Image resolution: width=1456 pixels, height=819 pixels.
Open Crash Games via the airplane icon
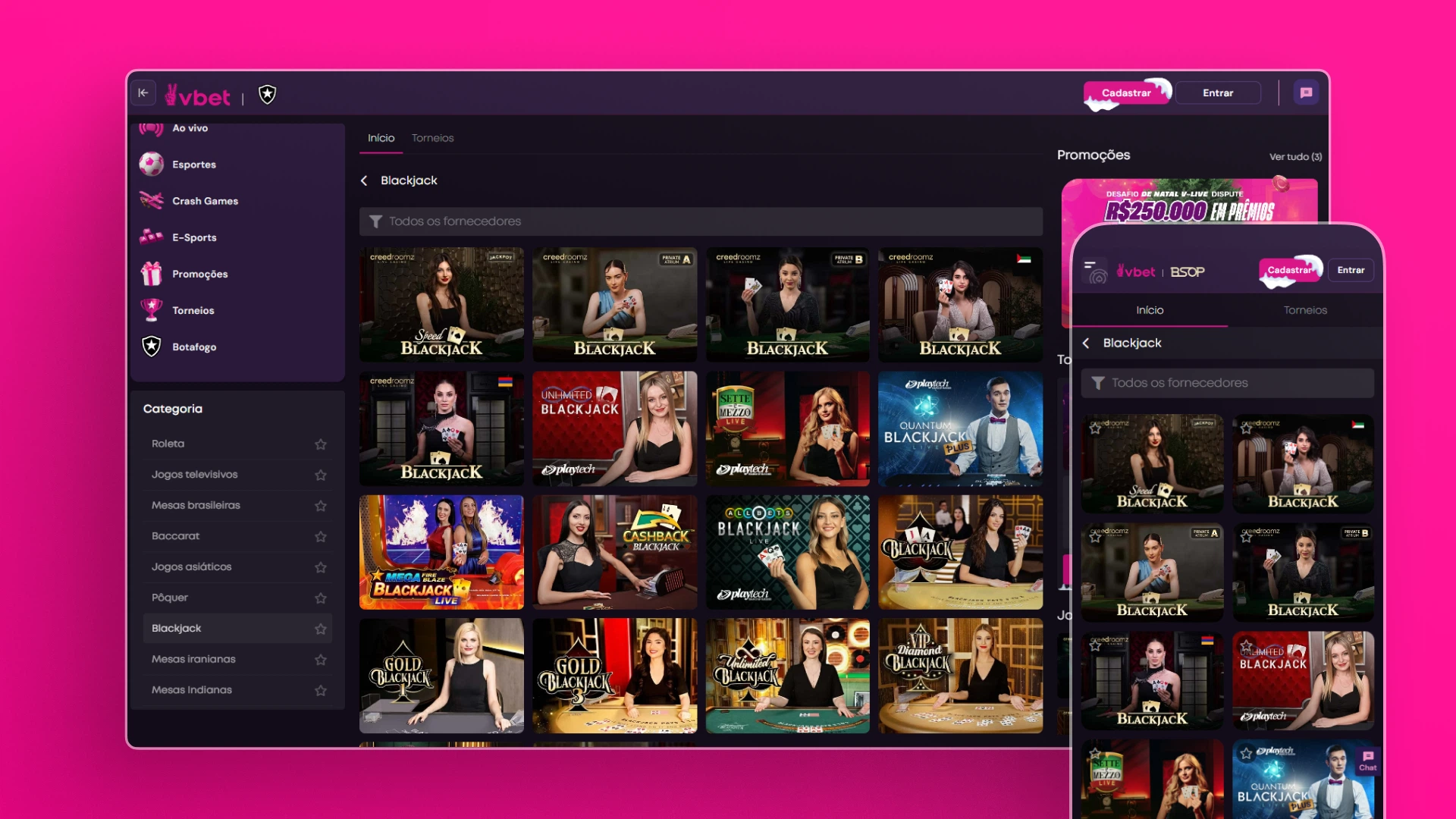pos(152,200)
